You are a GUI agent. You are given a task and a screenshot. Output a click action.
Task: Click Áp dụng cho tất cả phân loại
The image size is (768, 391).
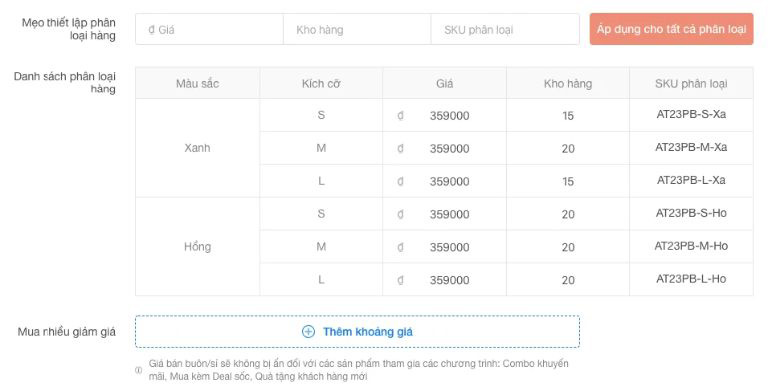671,29
